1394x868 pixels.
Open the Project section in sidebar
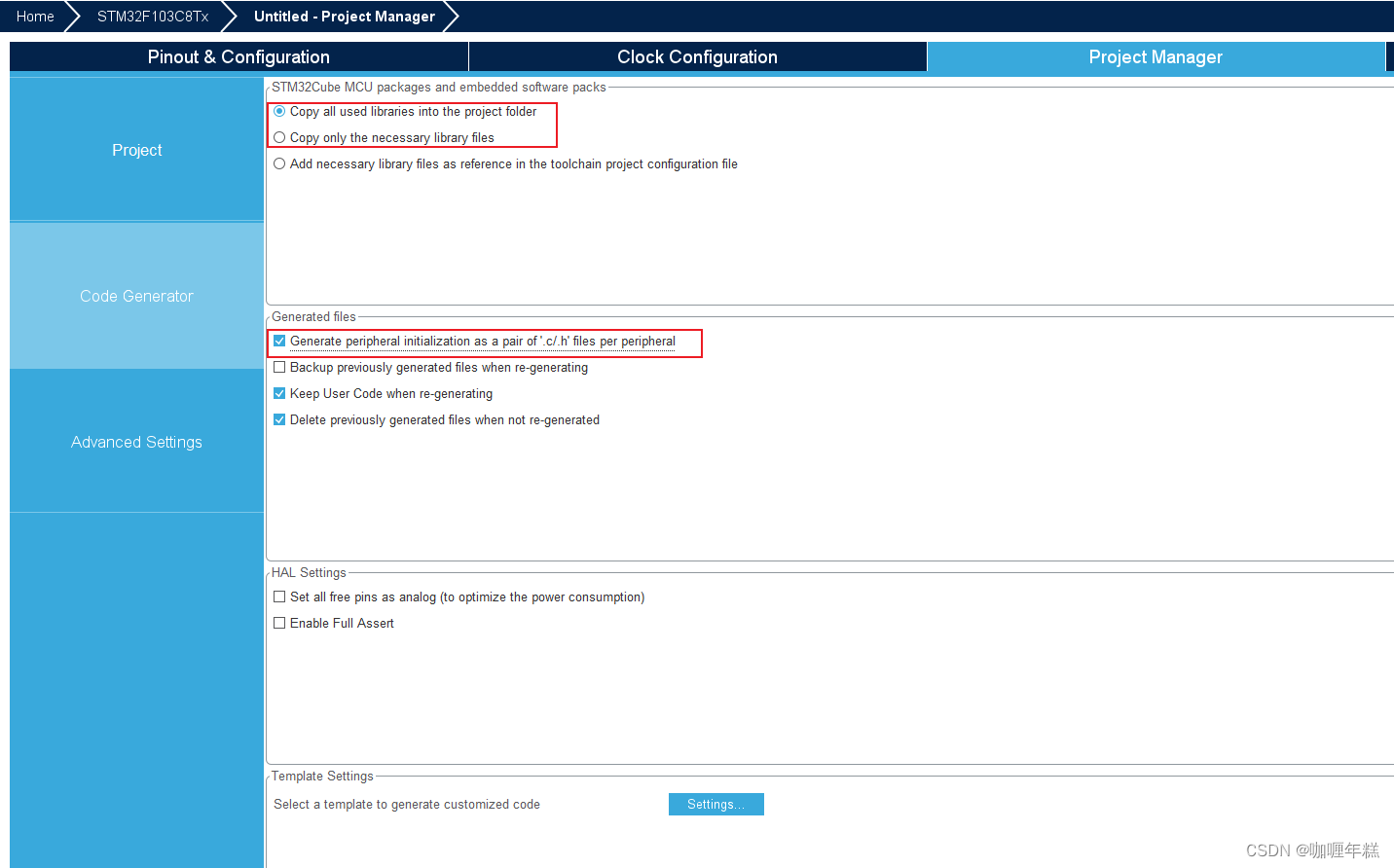[x=136, y=150]
